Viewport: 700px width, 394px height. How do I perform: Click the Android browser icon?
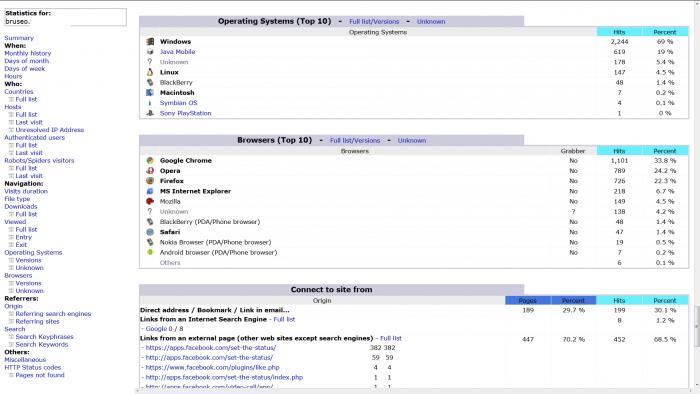150,253
